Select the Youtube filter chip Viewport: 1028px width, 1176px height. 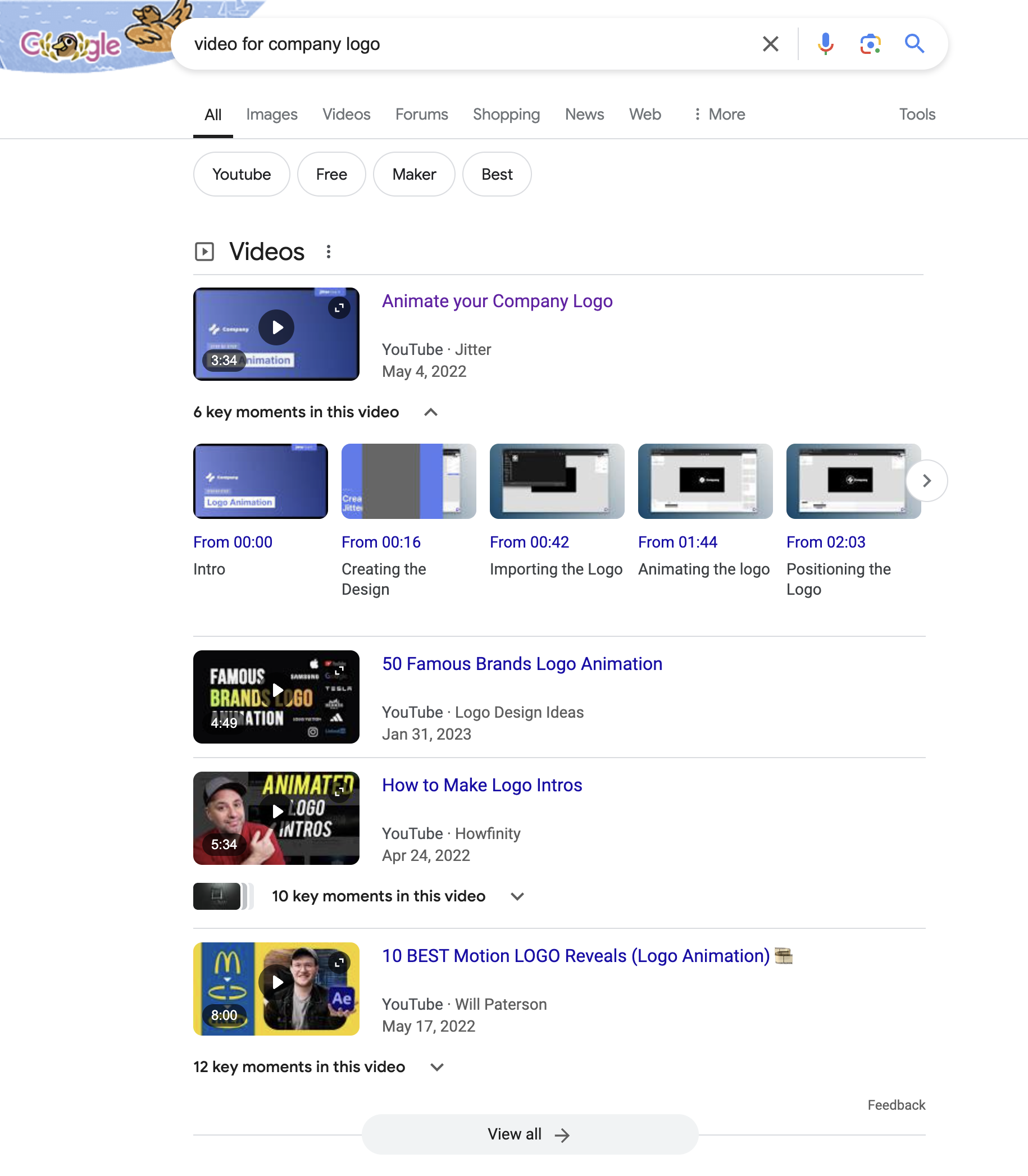[242, 174]
